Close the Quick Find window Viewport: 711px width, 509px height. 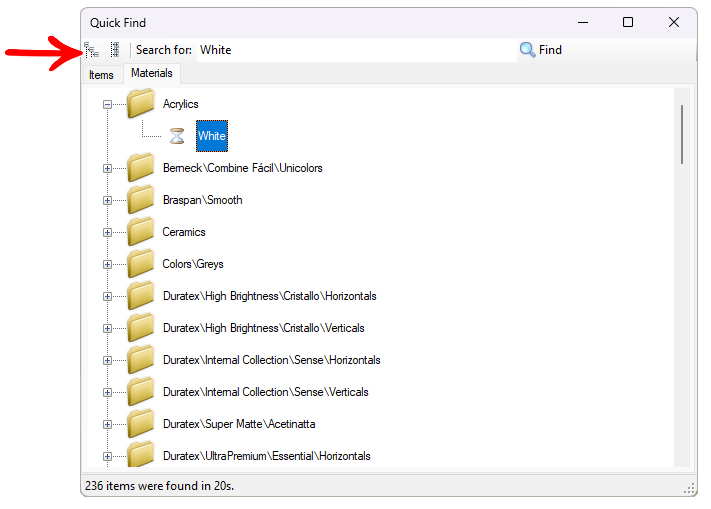[674, 22]
